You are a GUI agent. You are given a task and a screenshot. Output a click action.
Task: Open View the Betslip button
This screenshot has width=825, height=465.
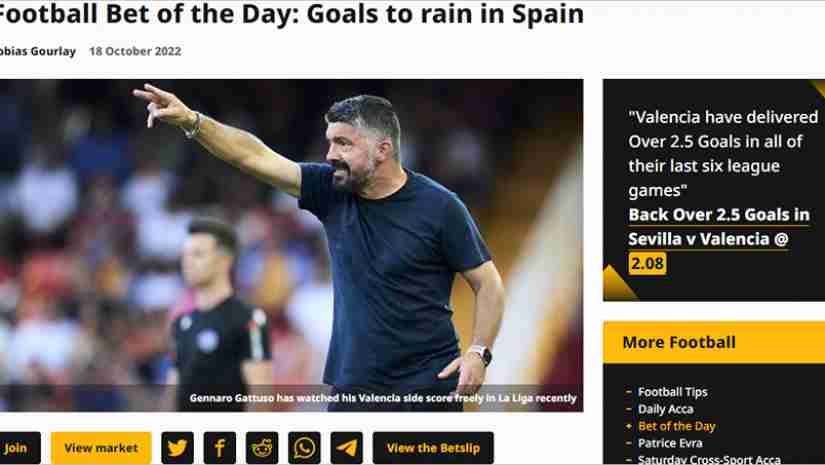tap(433, 448)
